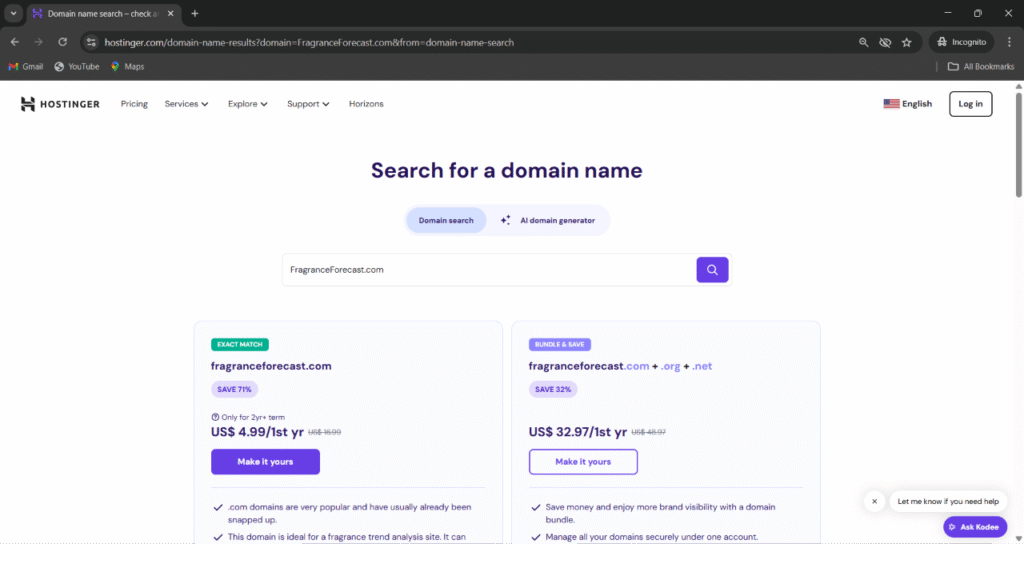Click the purple search magnifier button
The height and width of the screenshot is (576, 1024).
pos(712,270)
